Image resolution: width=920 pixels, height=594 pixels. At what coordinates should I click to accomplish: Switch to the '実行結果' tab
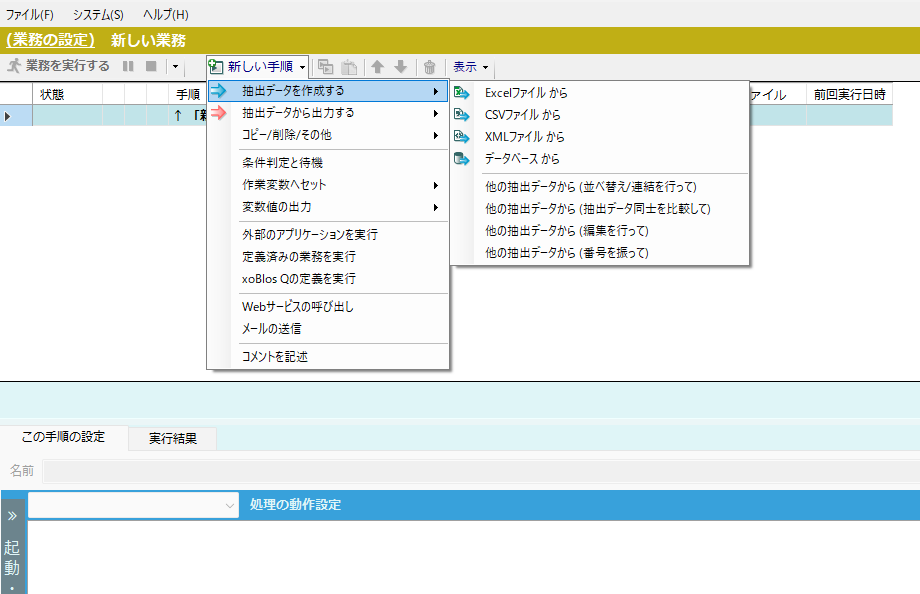click(x=173, y=438)
